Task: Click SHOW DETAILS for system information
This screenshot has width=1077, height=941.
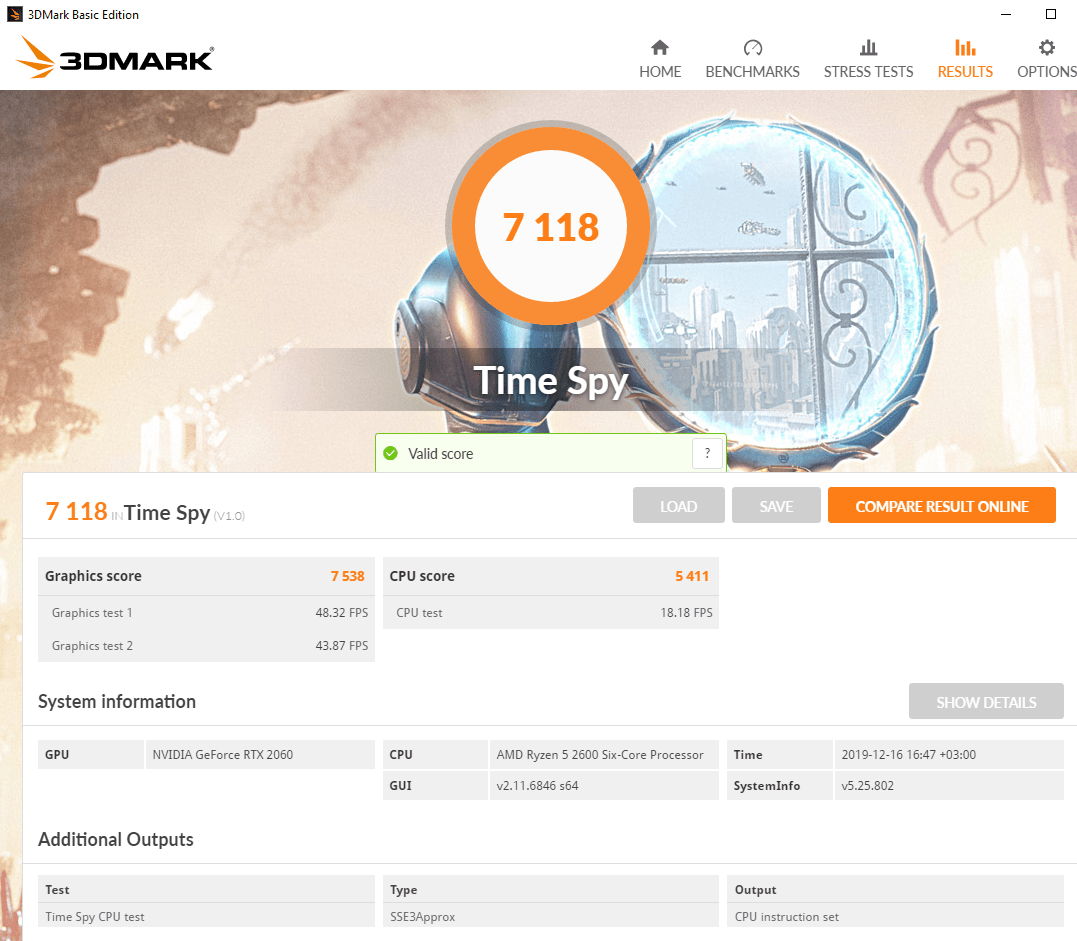Action: pos(986,701)
